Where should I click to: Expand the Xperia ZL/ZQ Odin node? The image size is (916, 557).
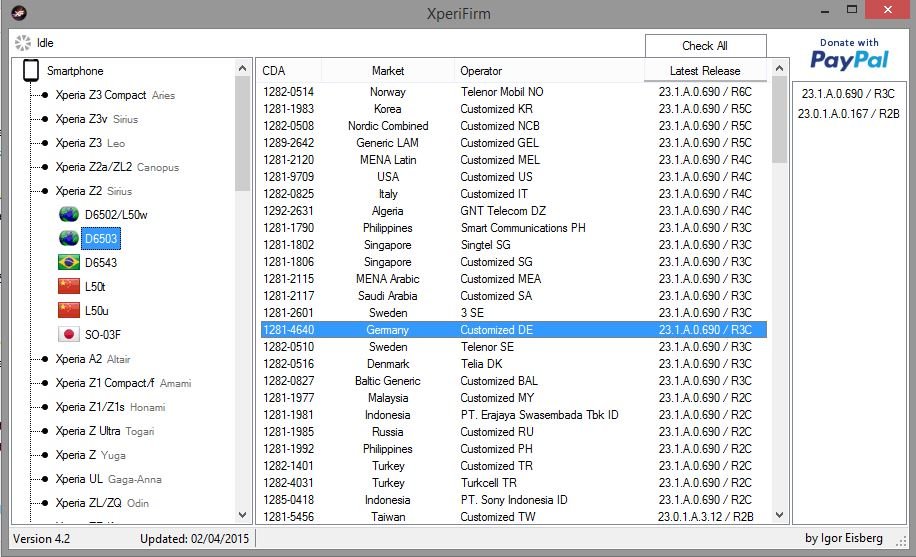coord(44,503)
